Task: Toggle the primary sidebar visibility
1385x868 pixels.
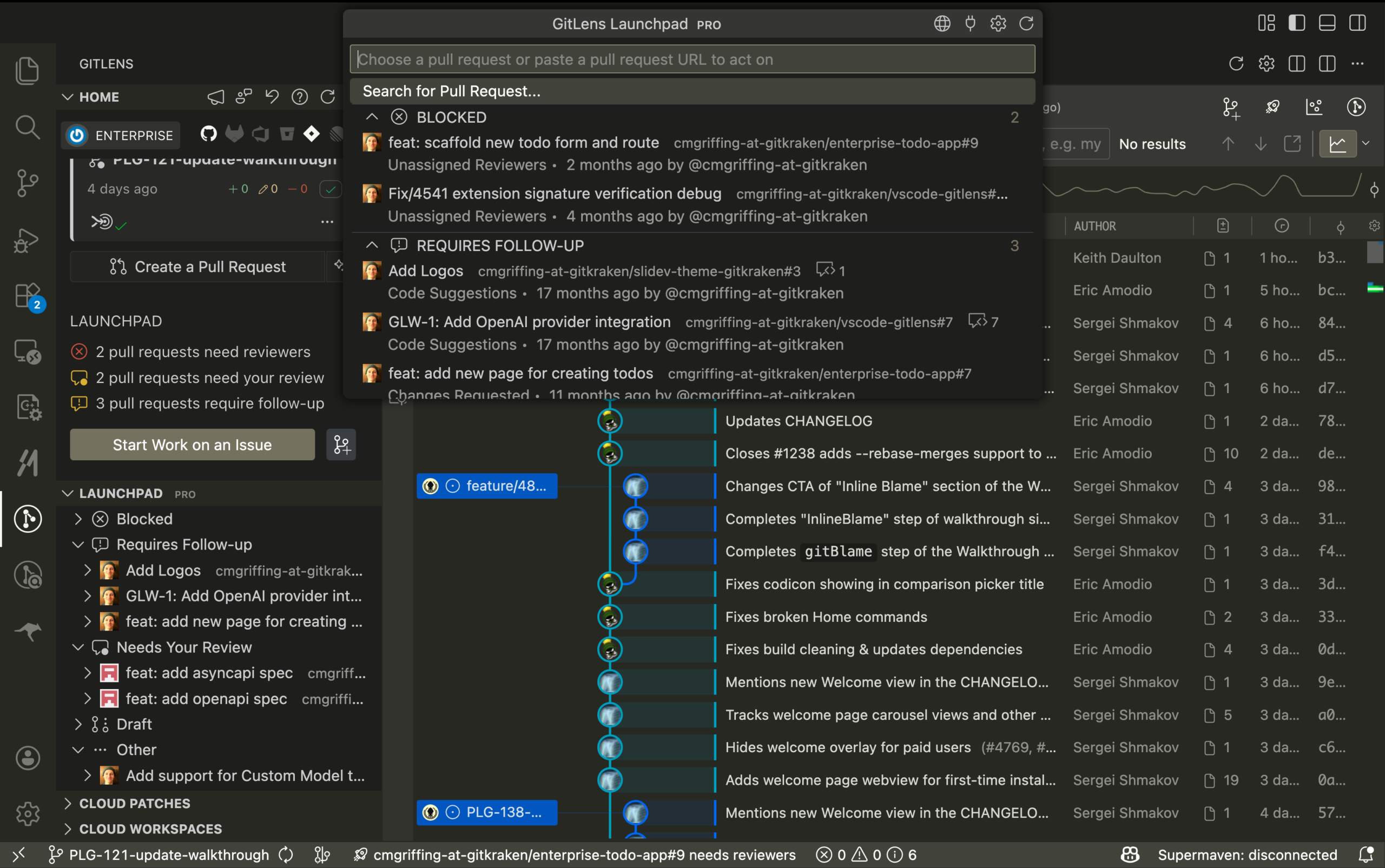Action: tap(1297, 22)
